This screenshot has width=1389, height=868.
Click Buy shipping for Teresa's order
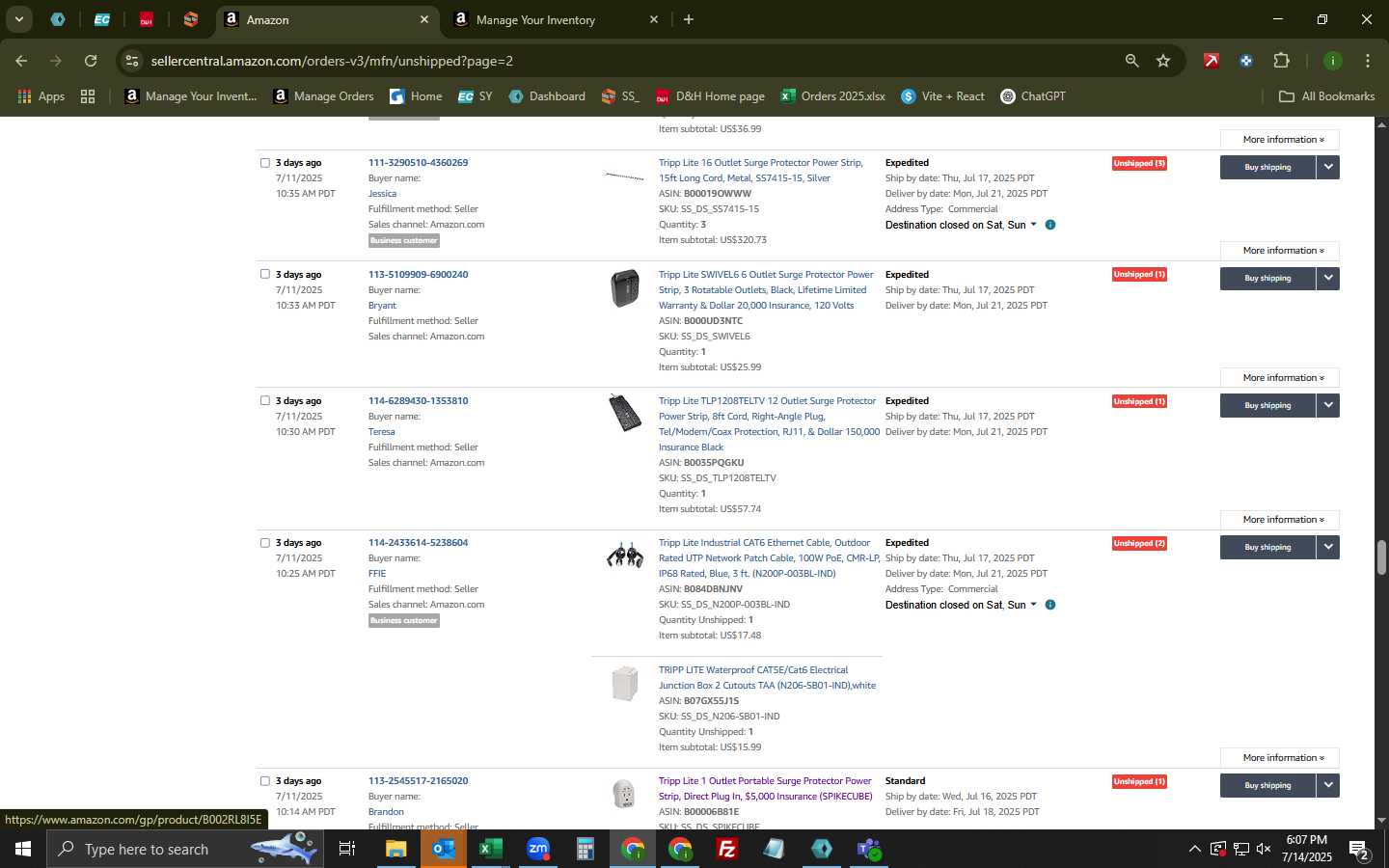click(1267, 405)
